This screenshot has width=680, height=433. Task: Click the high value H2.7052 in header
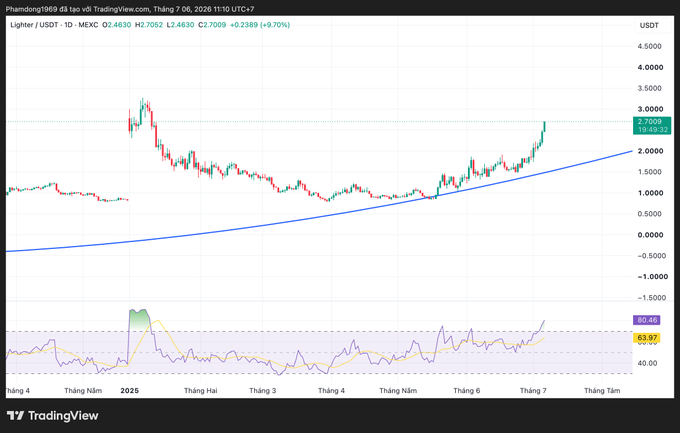click(x=149, y=25)
